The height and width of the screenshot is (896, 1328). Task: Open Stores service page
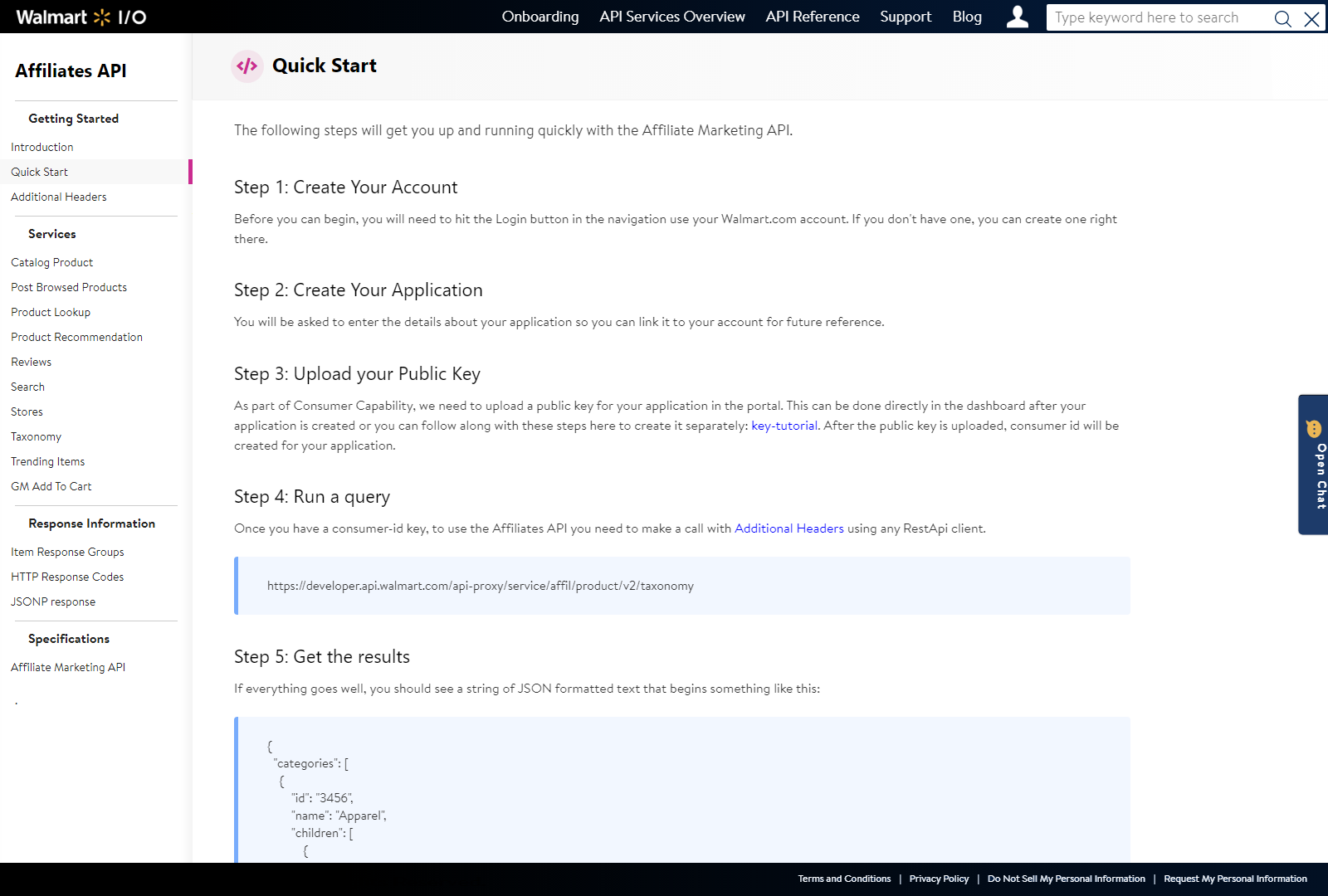tap(27, 411)
